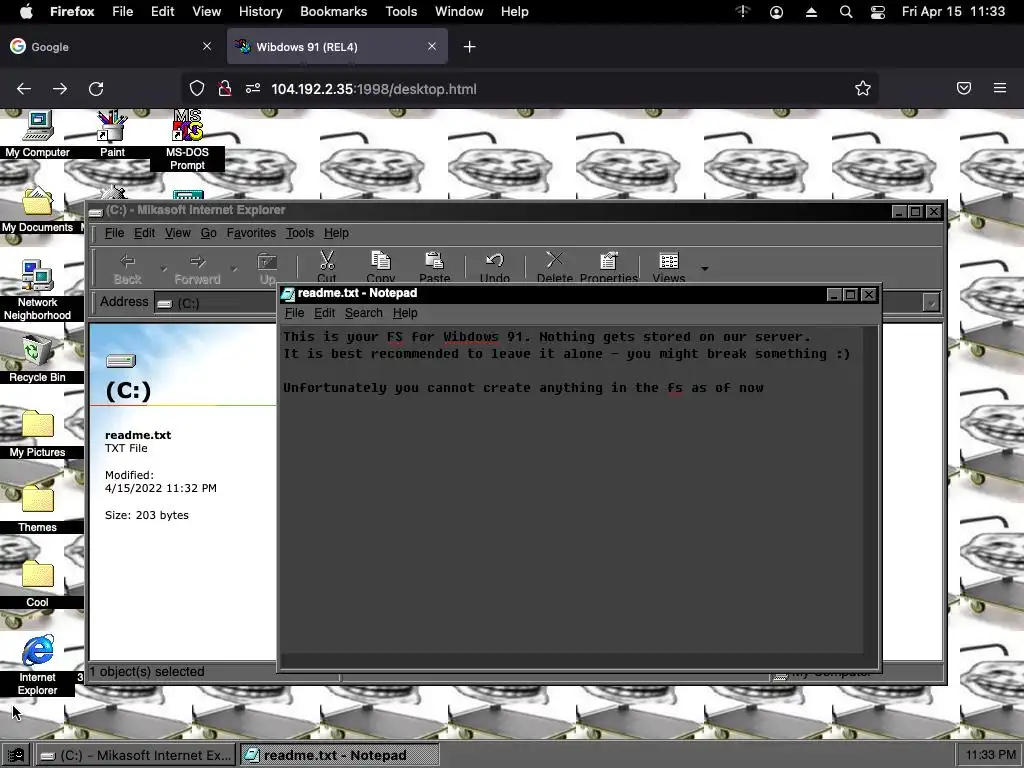1024x768 pixels.
Task: Open Explorer View menu
Action: pyautogui.click(x=178, y=232)
